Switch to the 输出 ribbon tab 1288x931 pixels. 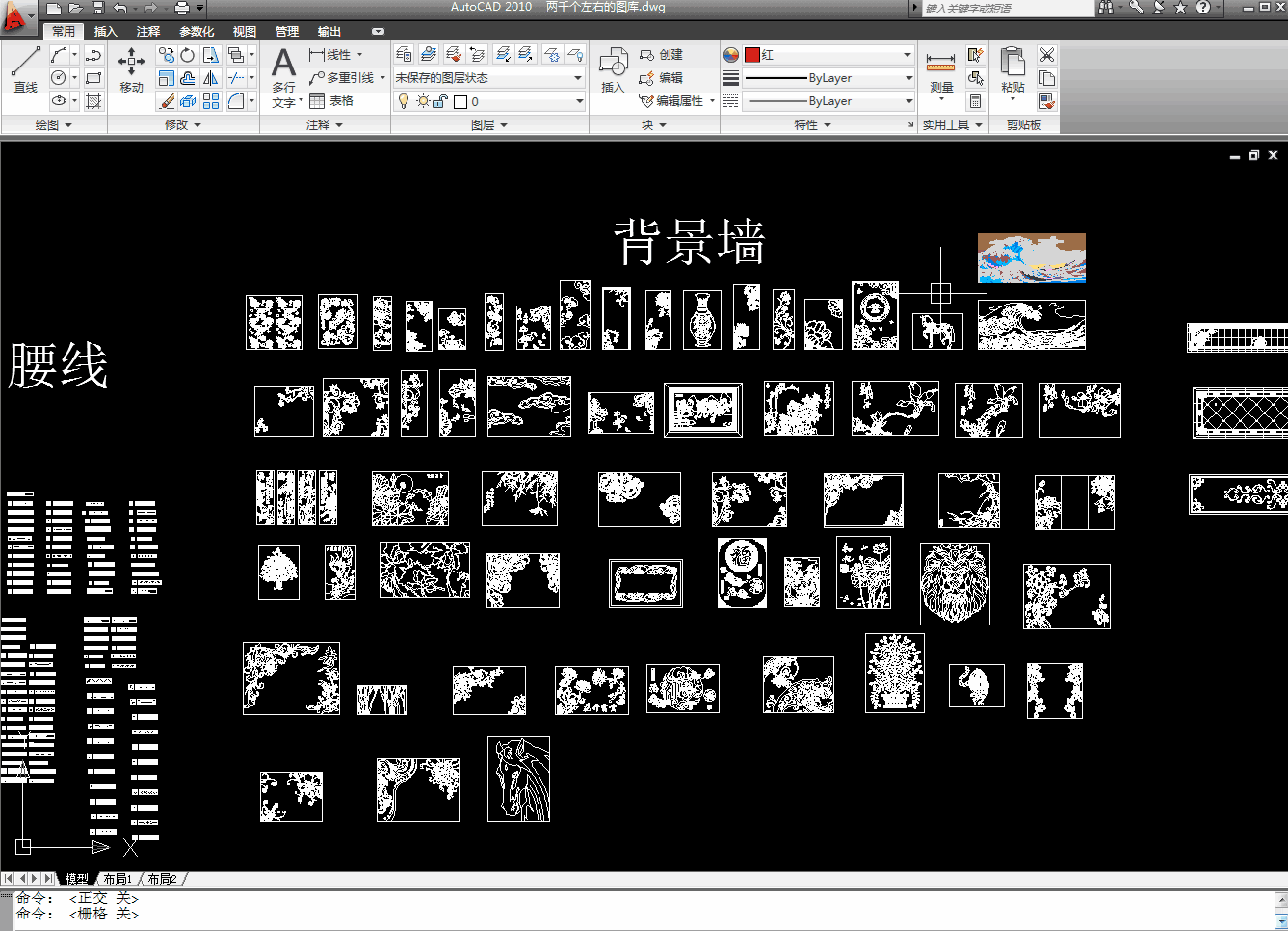(329, 32)
